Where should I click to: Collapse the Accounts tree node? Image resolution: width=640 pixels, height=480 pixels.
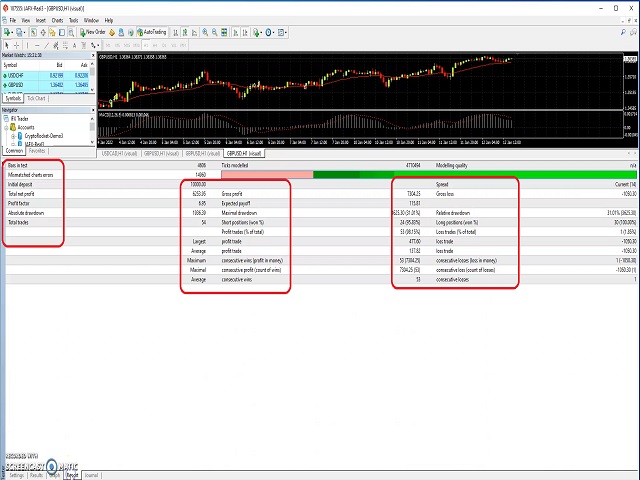(7, 127)
